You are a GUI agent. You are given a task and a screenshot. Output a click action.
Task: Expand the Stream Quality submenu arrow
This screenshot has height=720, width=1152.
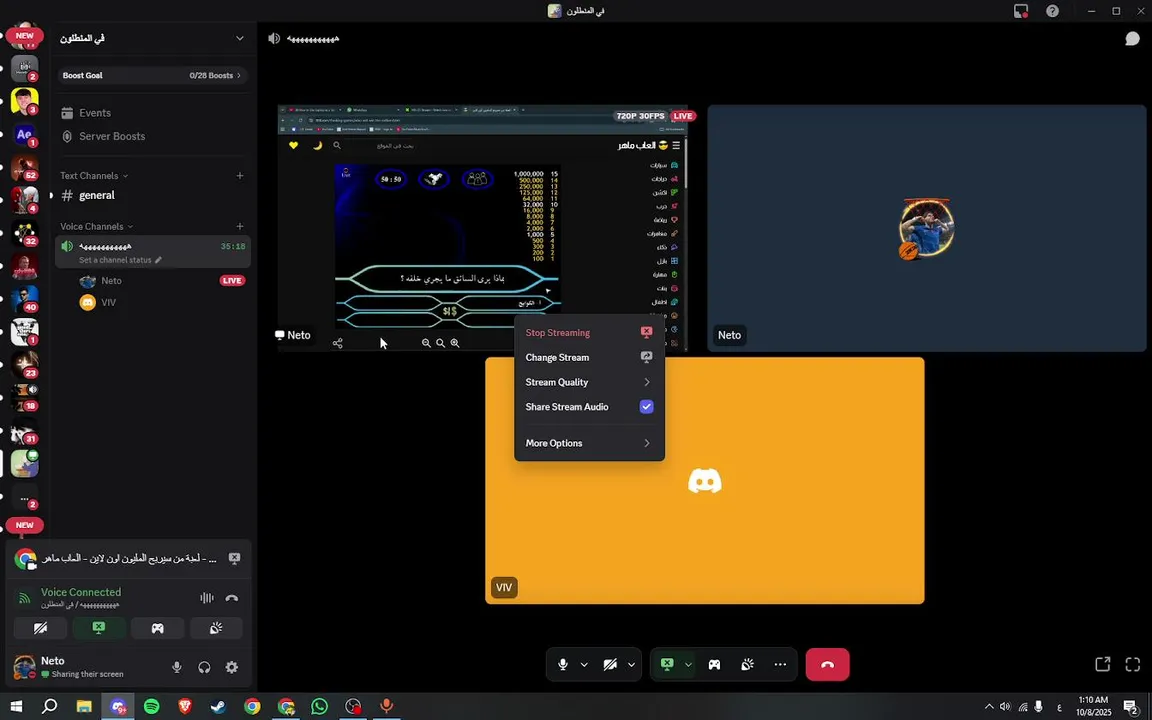click(647, 382)
